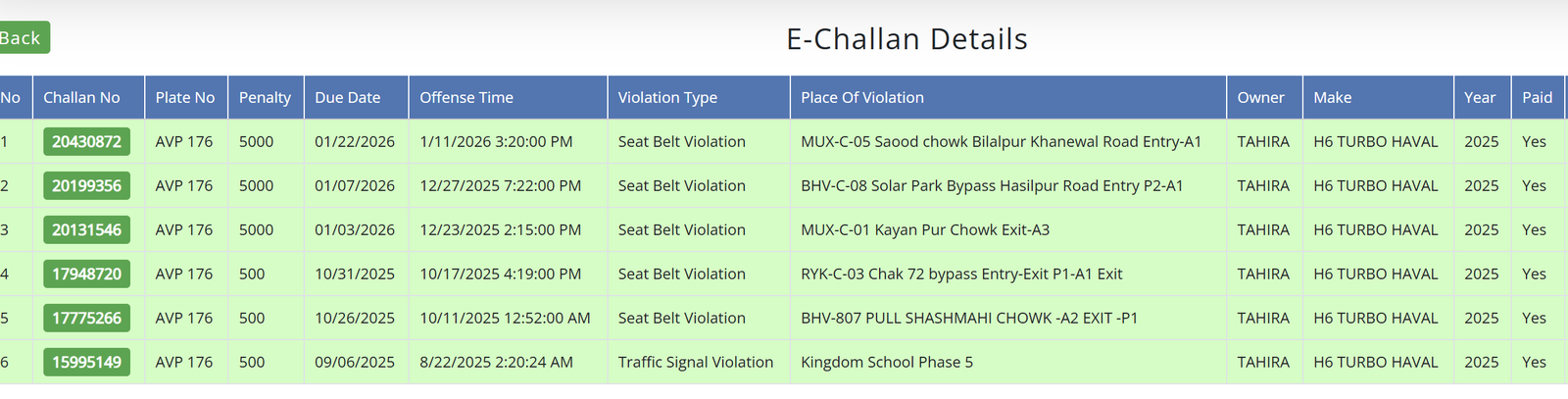Select the Make column header
The width and height of the screenshot is (1568, 399).
(x=1378, y=97)
